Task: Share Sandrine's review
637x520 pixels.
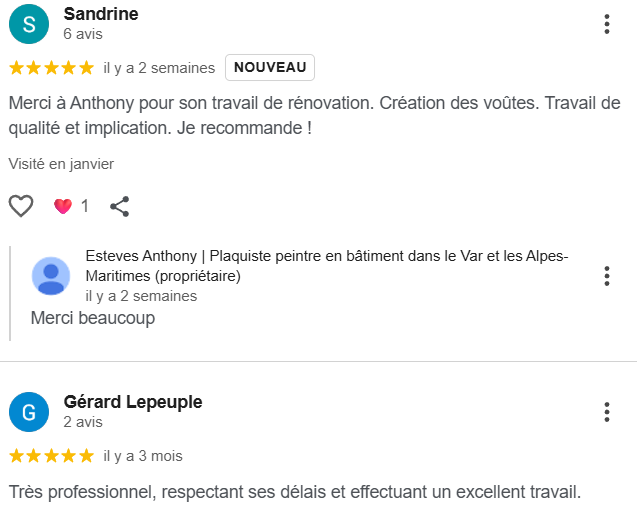Action: point(119,206)
